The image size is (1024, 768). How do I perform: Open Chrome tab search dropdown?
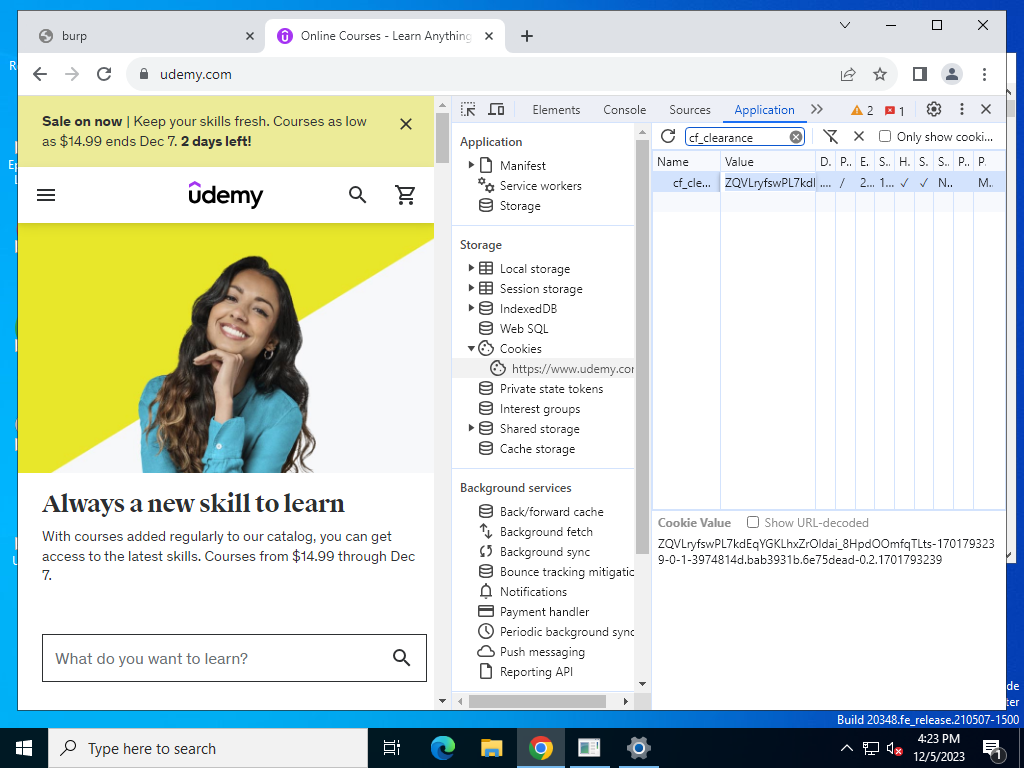pyautogui.click(x=844, y=25)
